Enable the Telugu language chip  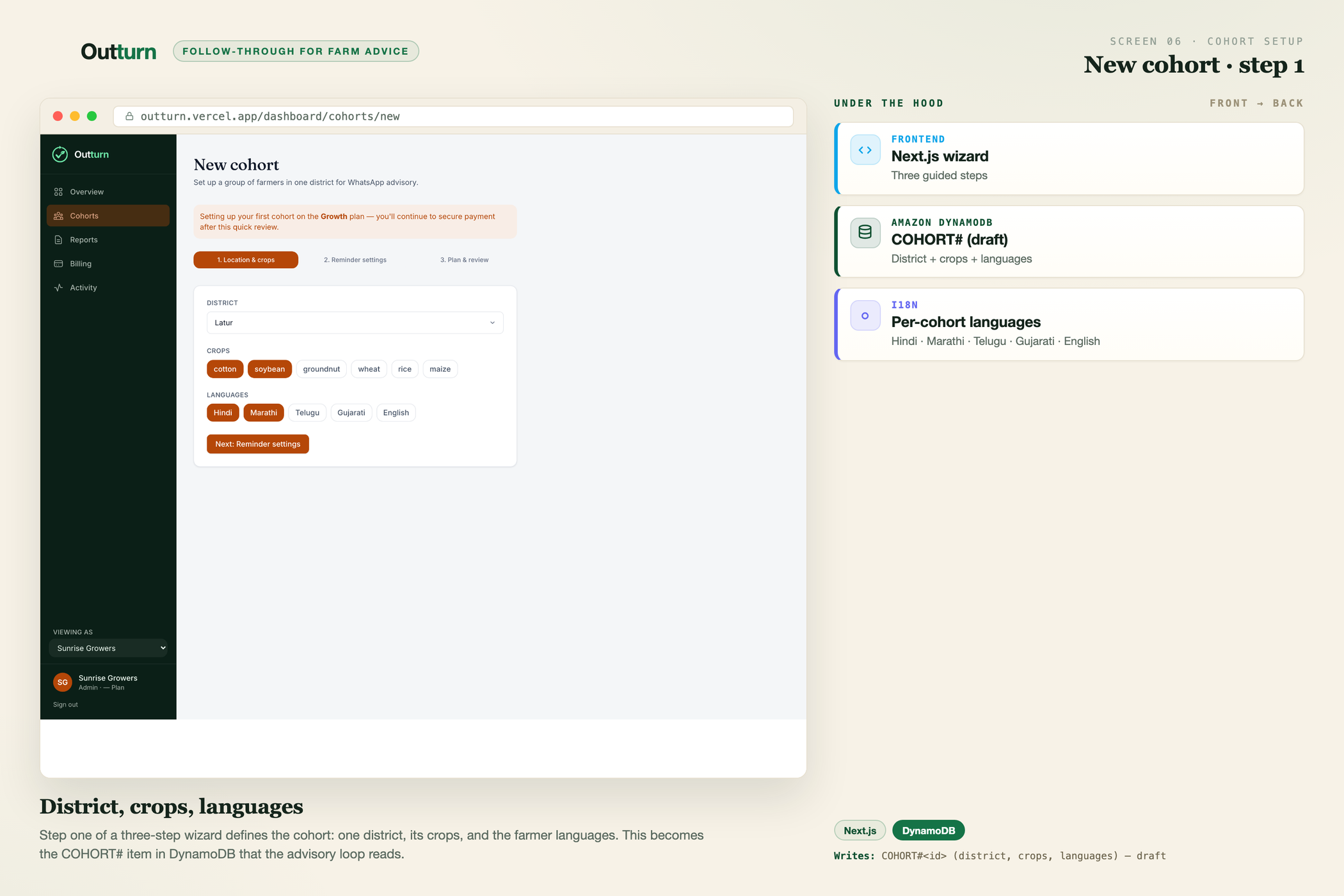pos(307,413)
